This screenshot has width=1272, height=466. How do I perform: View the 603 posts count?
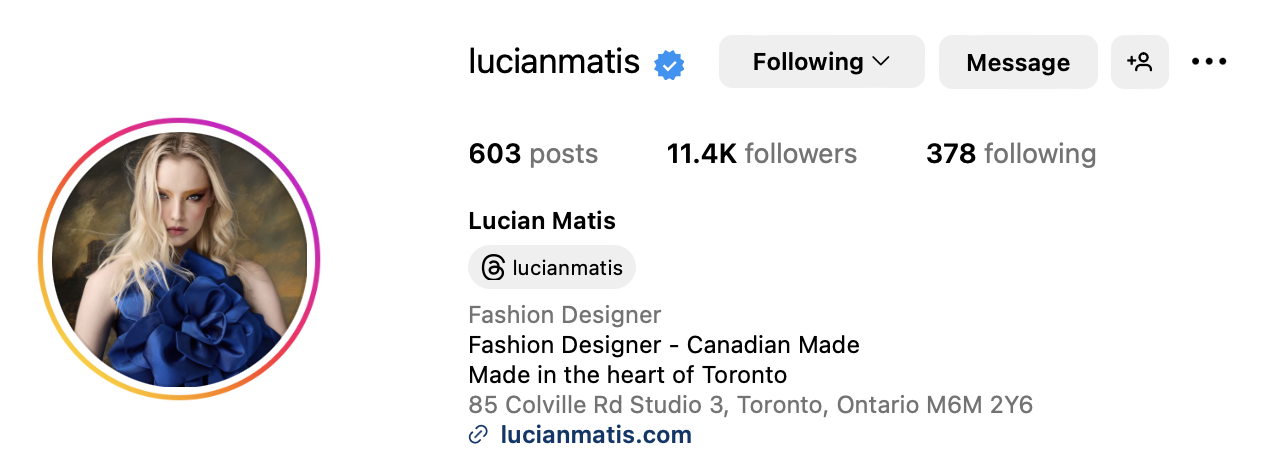(533, 154)
